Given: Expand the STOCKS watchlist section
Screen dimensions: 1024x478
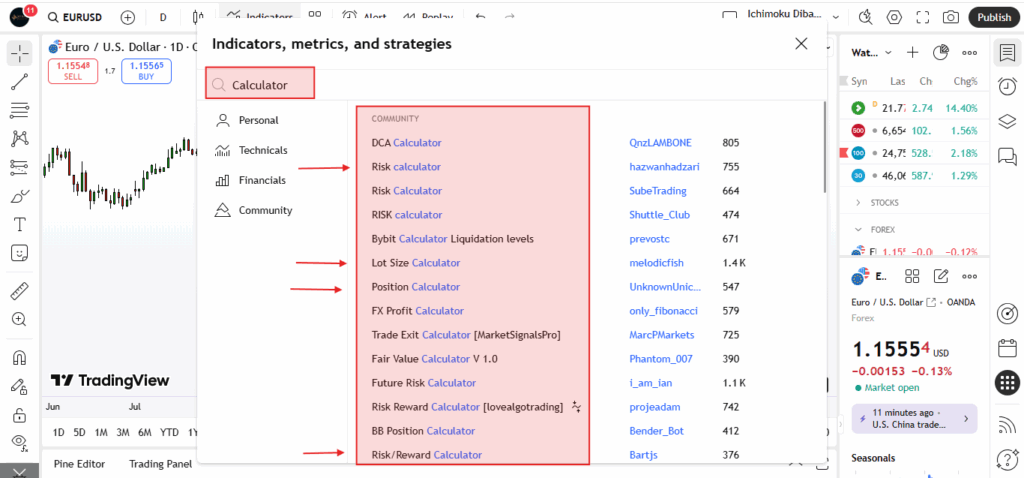Looking at the screenshot, I should 858,203.
